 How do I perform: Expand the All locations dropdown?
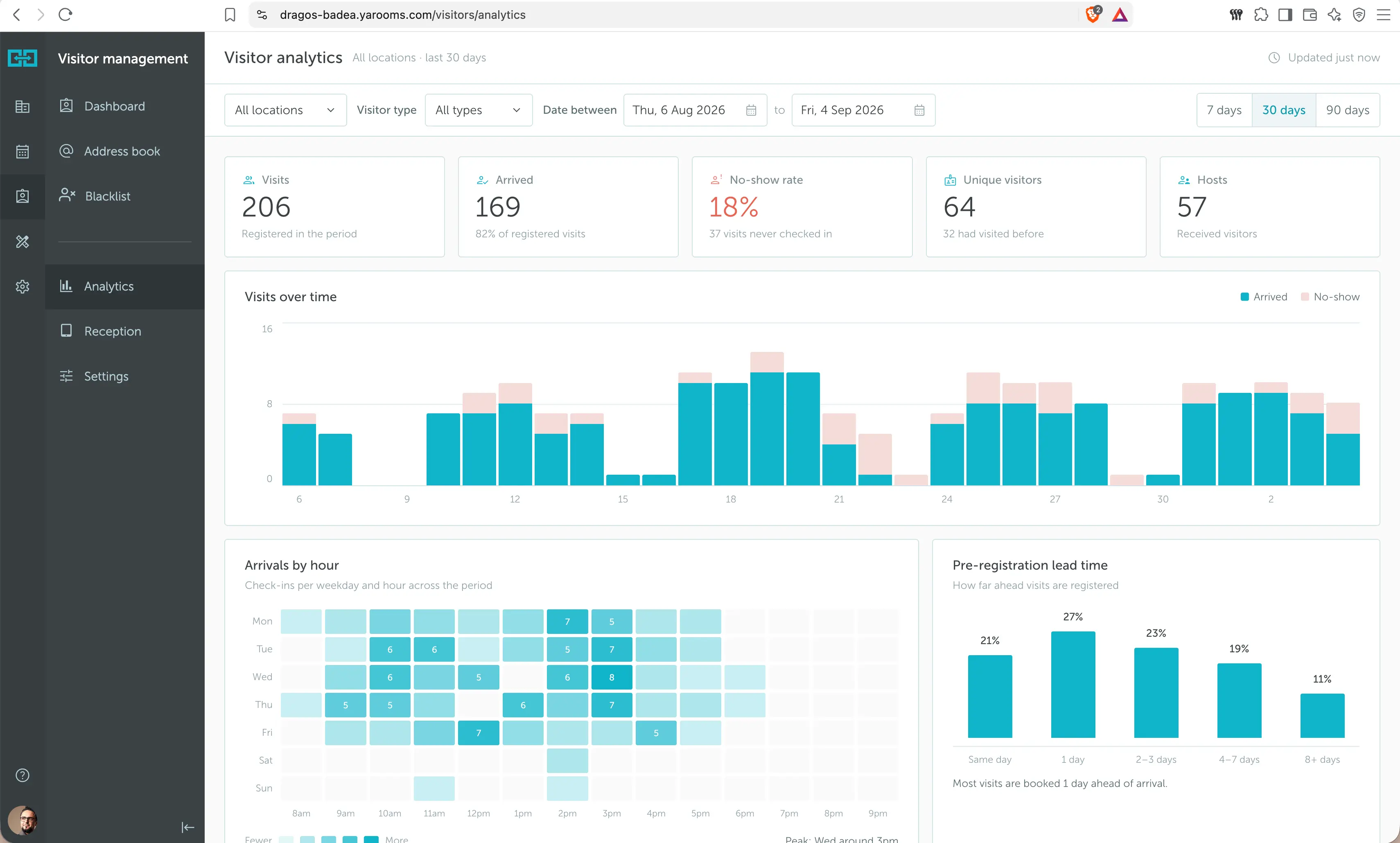point(285,110)
